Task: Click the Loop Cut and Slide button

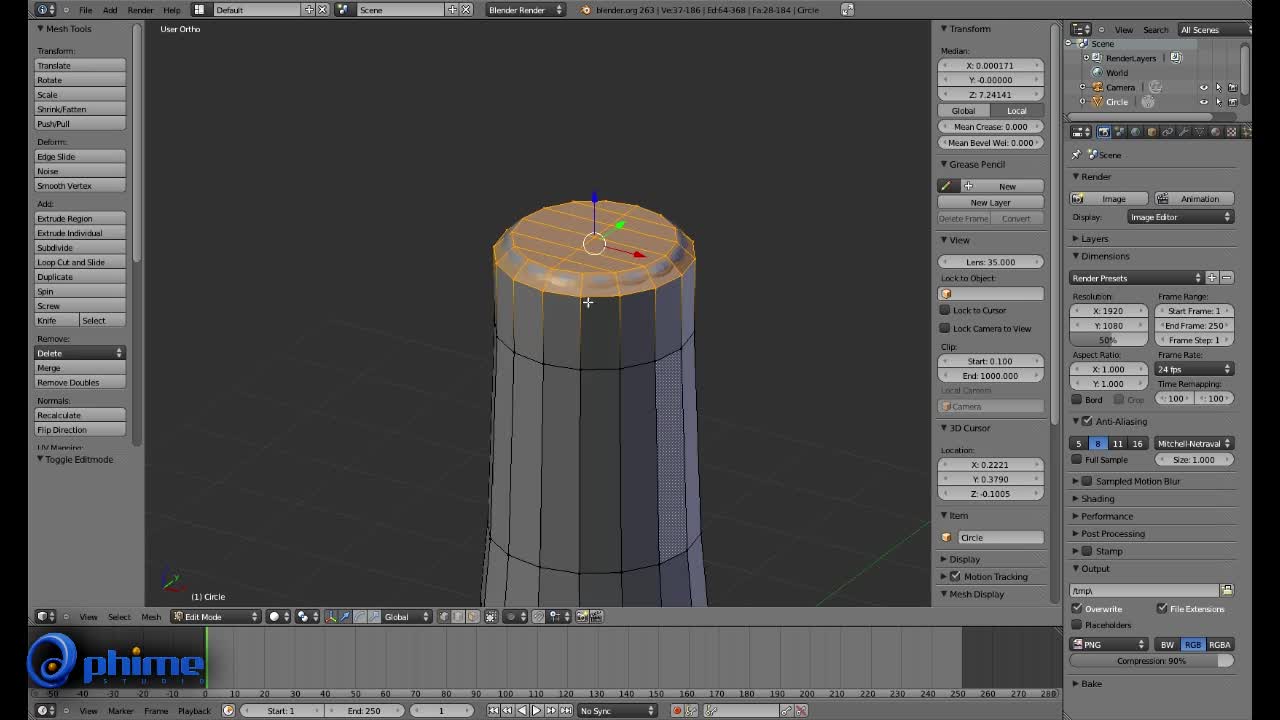Action: click(80, 262)
